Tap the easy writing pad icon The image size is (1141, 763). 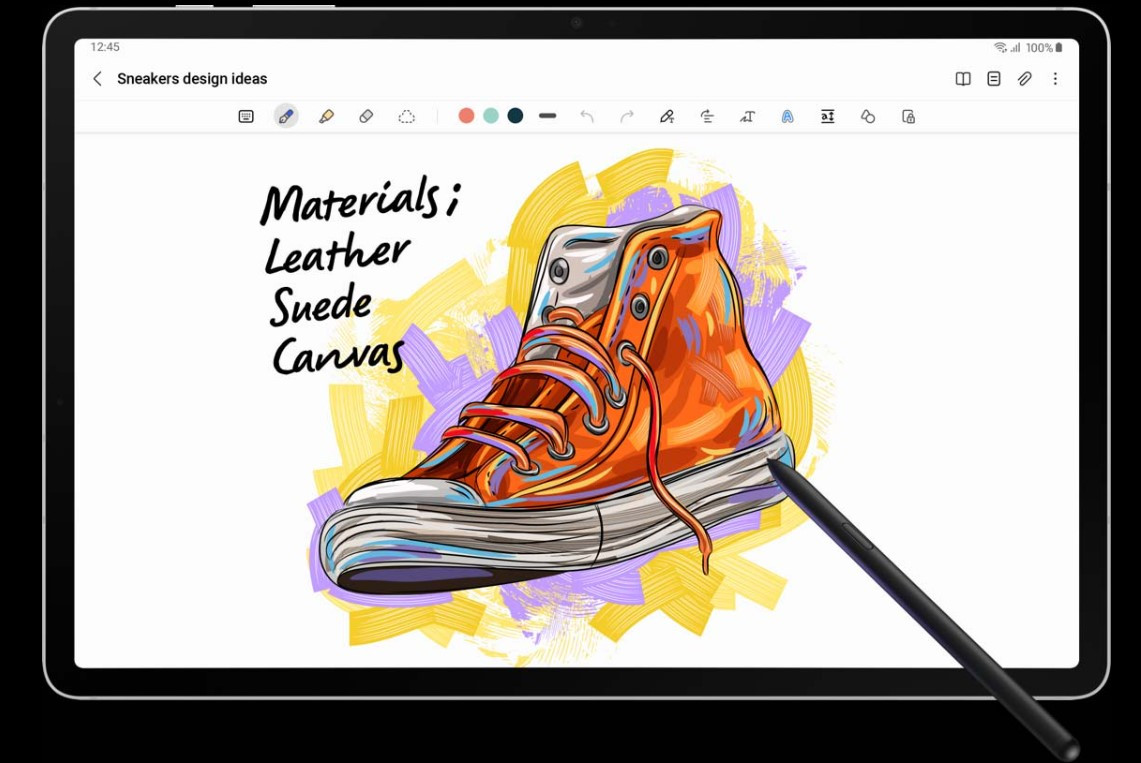827,117
